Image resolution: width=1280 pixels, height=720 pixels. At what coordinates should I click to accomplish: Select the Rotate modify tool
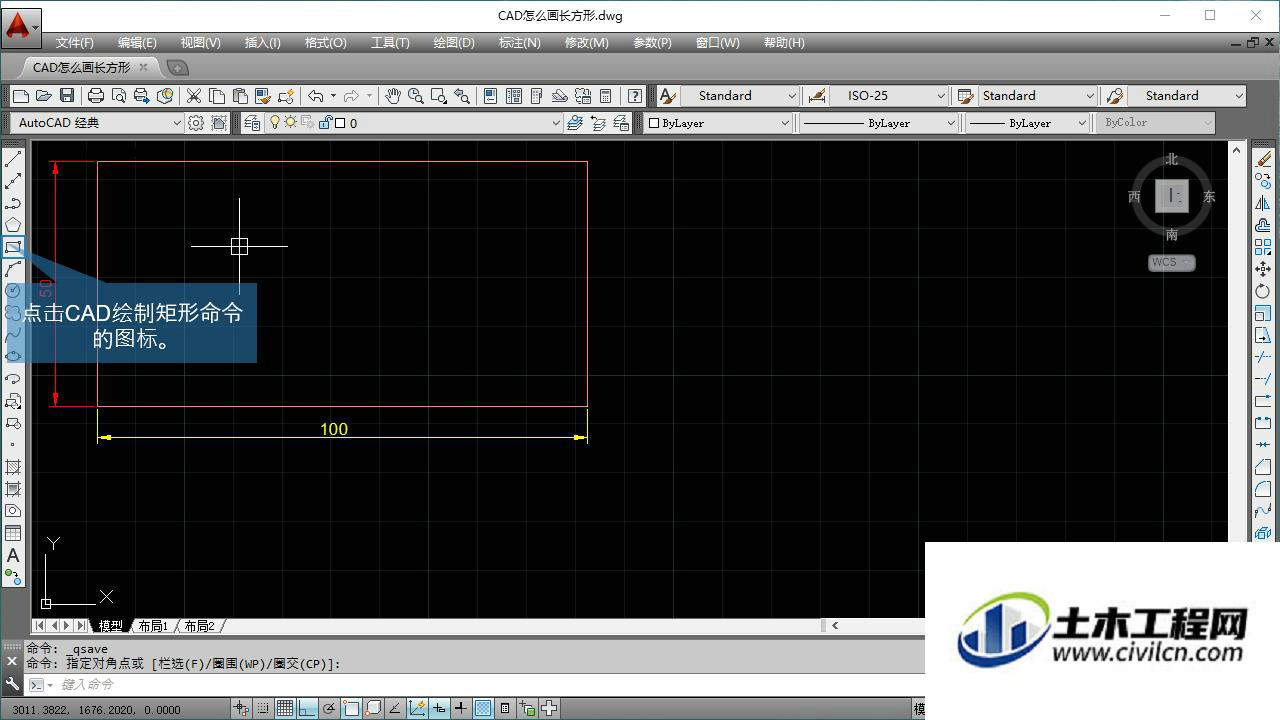coord(1263,291)
